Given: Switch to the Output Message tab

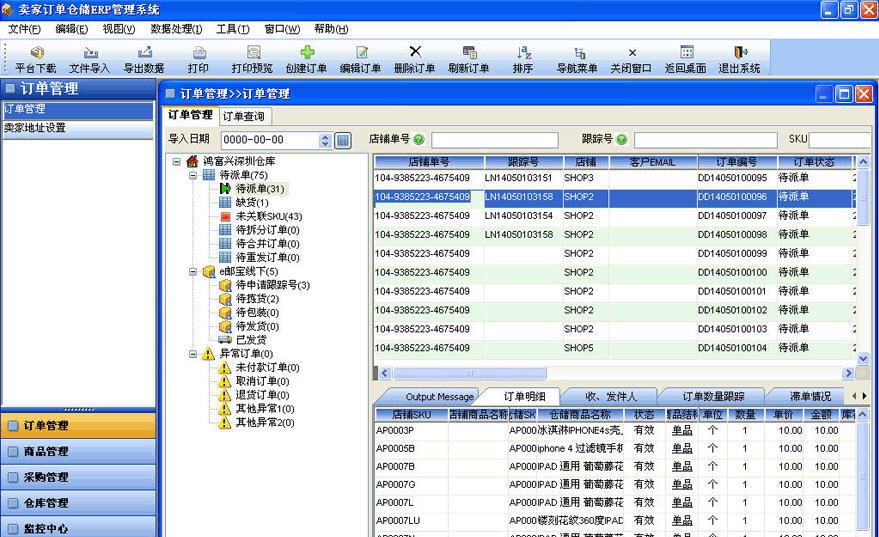Looking at the screenshot, I should pyautogui.click(x=439, y=396).
